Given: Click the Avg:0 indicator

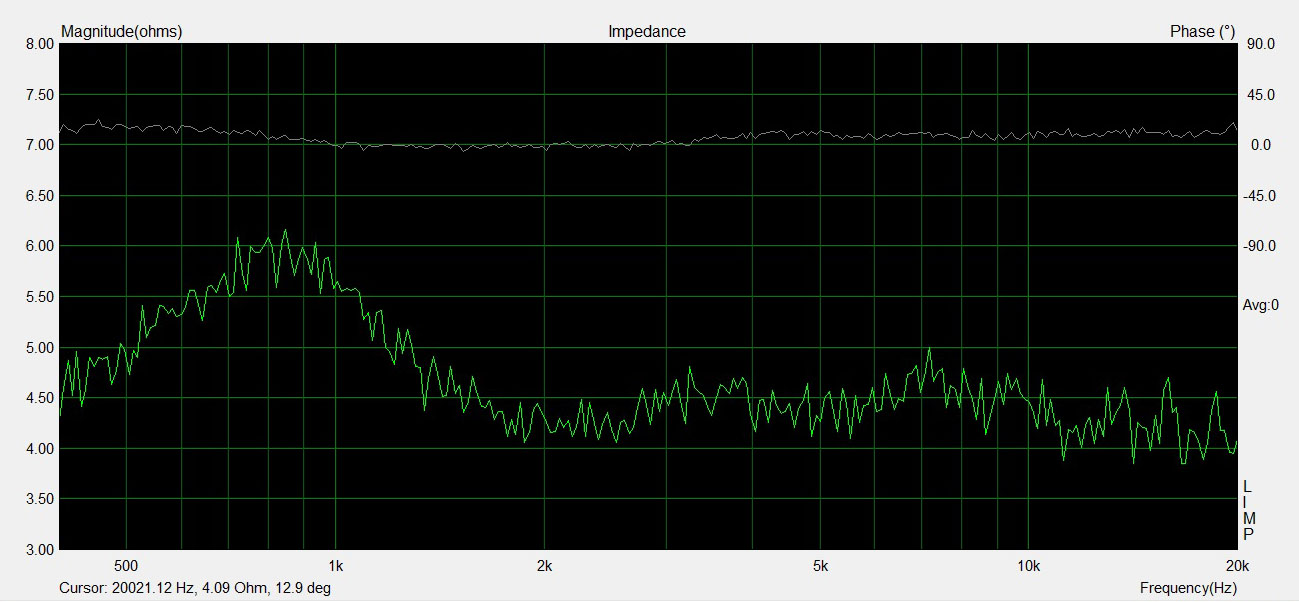Looking at the screenshot, I should click(1261, 305).
